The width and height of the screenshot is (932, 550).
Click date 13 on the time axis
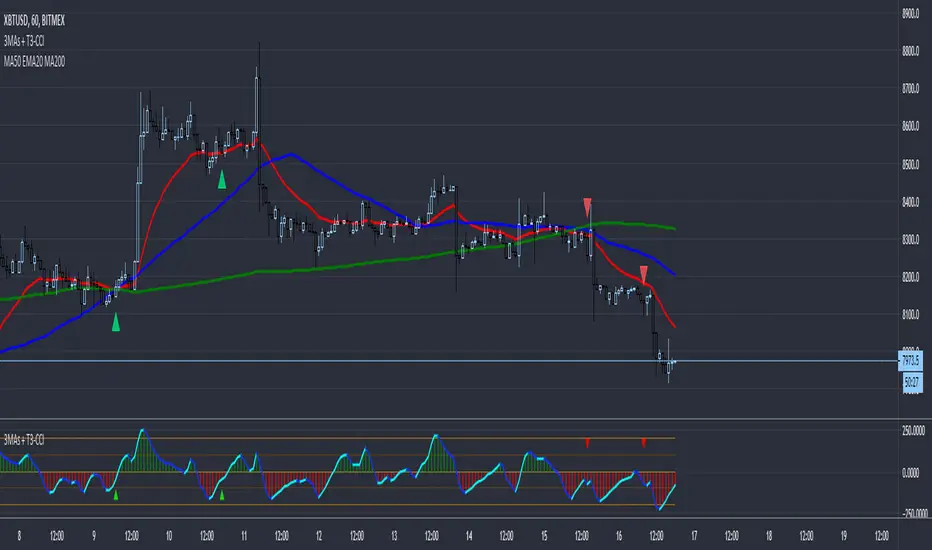point(394,536)
